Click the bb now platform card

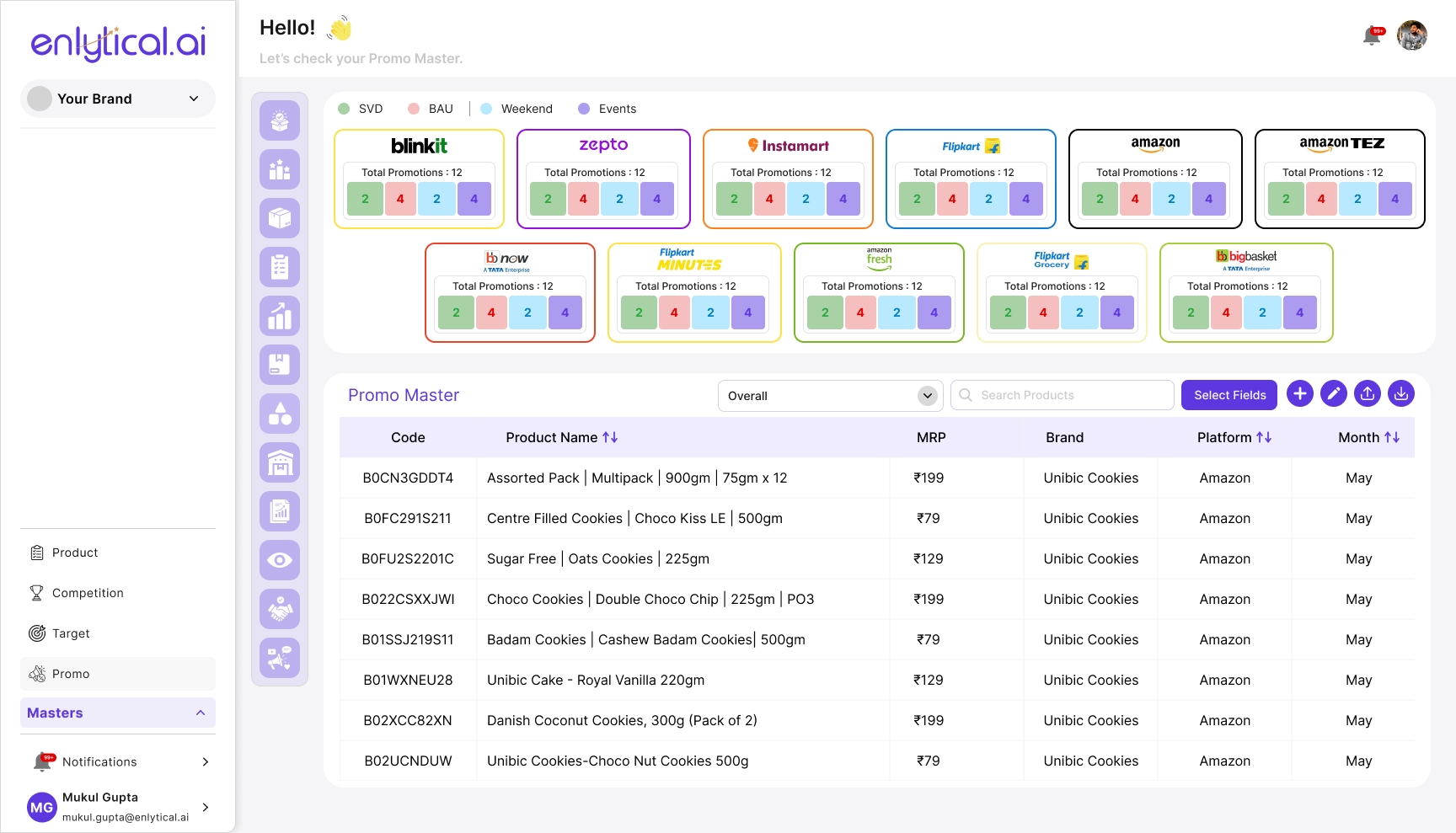point(510,292)
